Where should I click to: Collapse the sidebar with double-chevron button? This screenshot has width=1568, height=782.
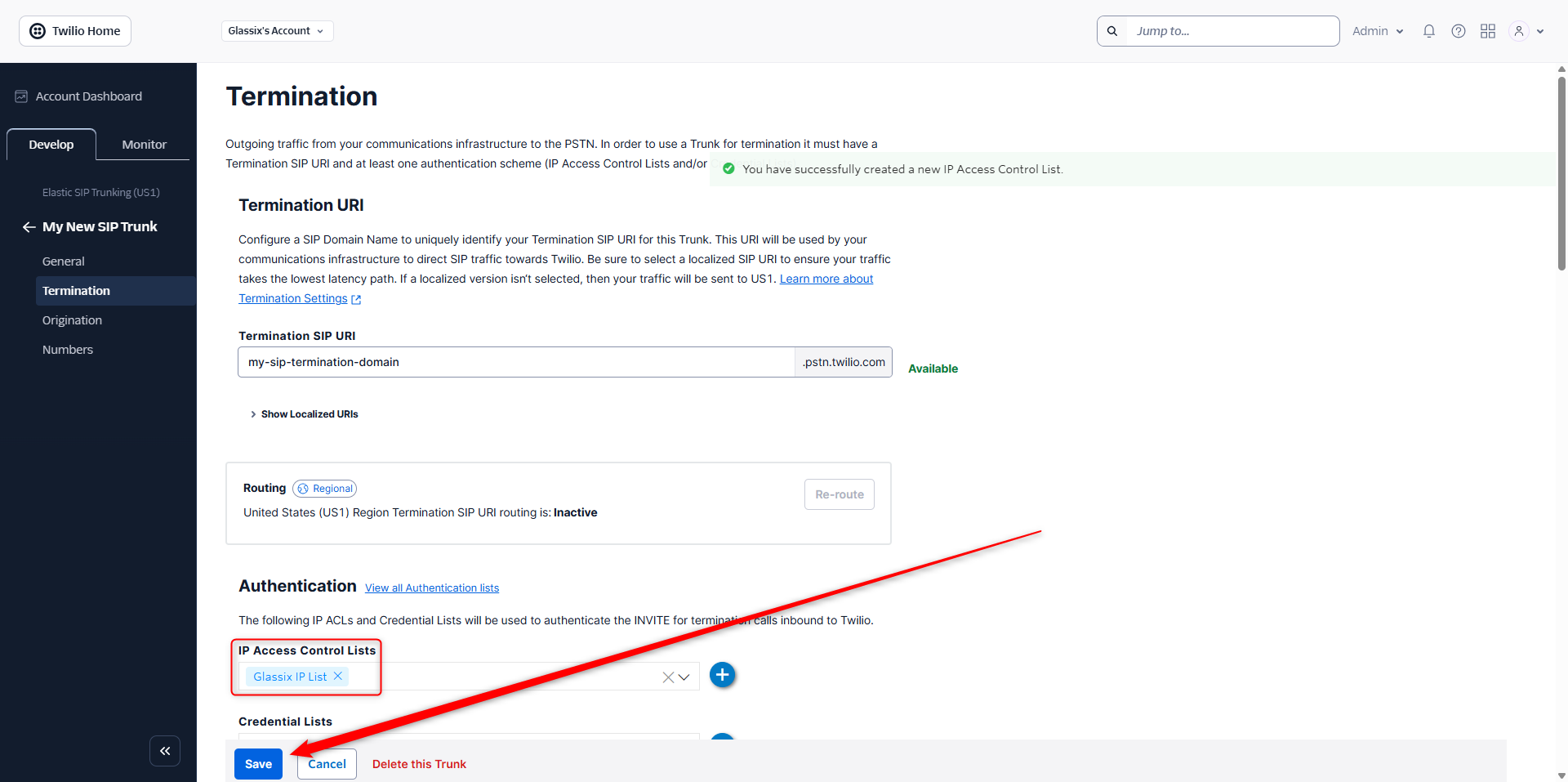(x=165, y=751)
